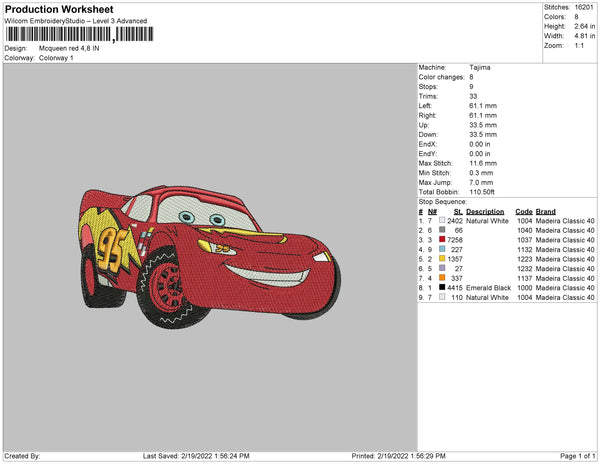
Task: Click the Left value '61.1 mm'
Action: 483,106
